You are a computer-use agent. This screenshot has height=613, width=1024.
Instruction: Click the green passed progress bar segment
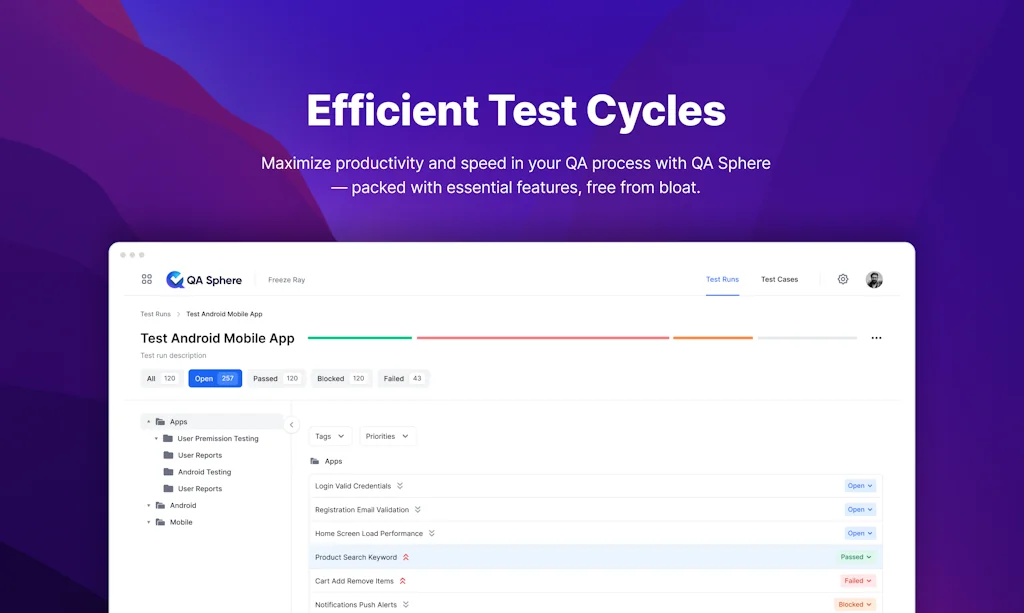coord(360,338)
